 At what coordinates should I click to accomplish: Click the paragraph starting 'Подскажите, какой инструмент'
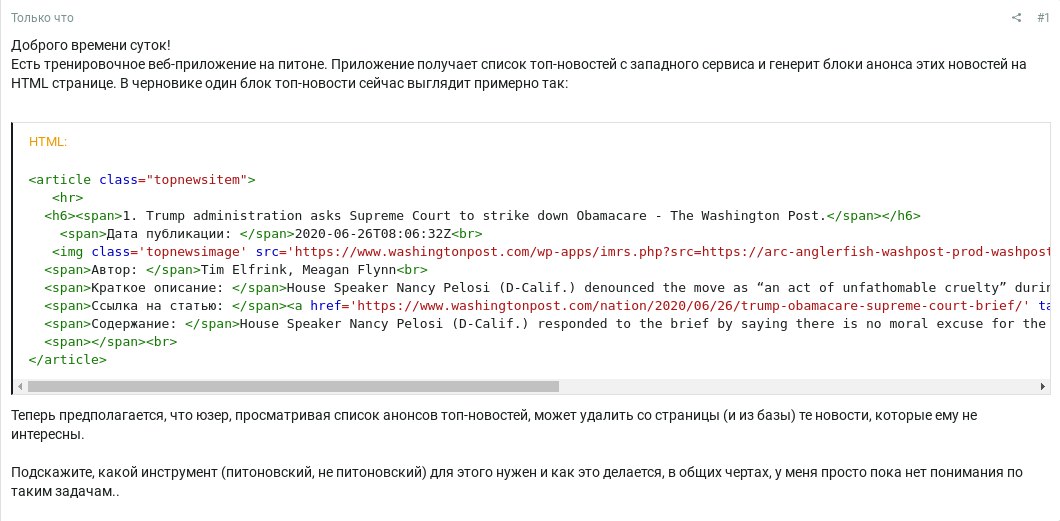click(517, 482)
